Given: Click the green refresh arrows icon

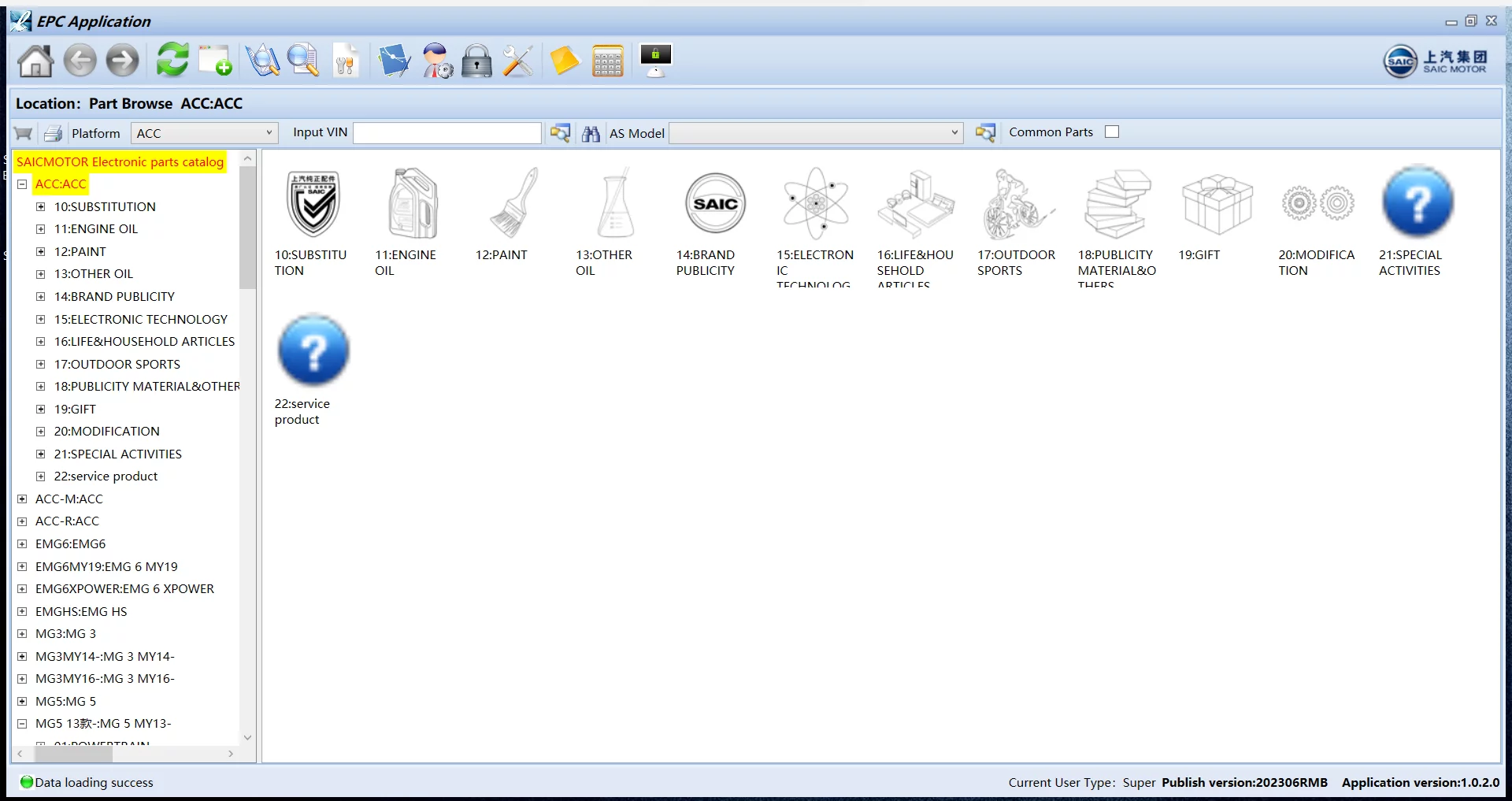Looking at the screenshot, I should click(172, 60).
